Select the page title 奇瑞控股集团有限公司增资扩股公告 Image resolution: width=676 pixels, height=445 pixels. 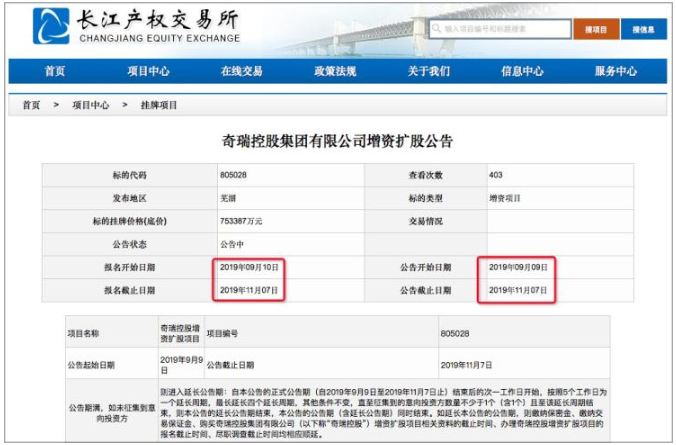click(x=337, y=141)
